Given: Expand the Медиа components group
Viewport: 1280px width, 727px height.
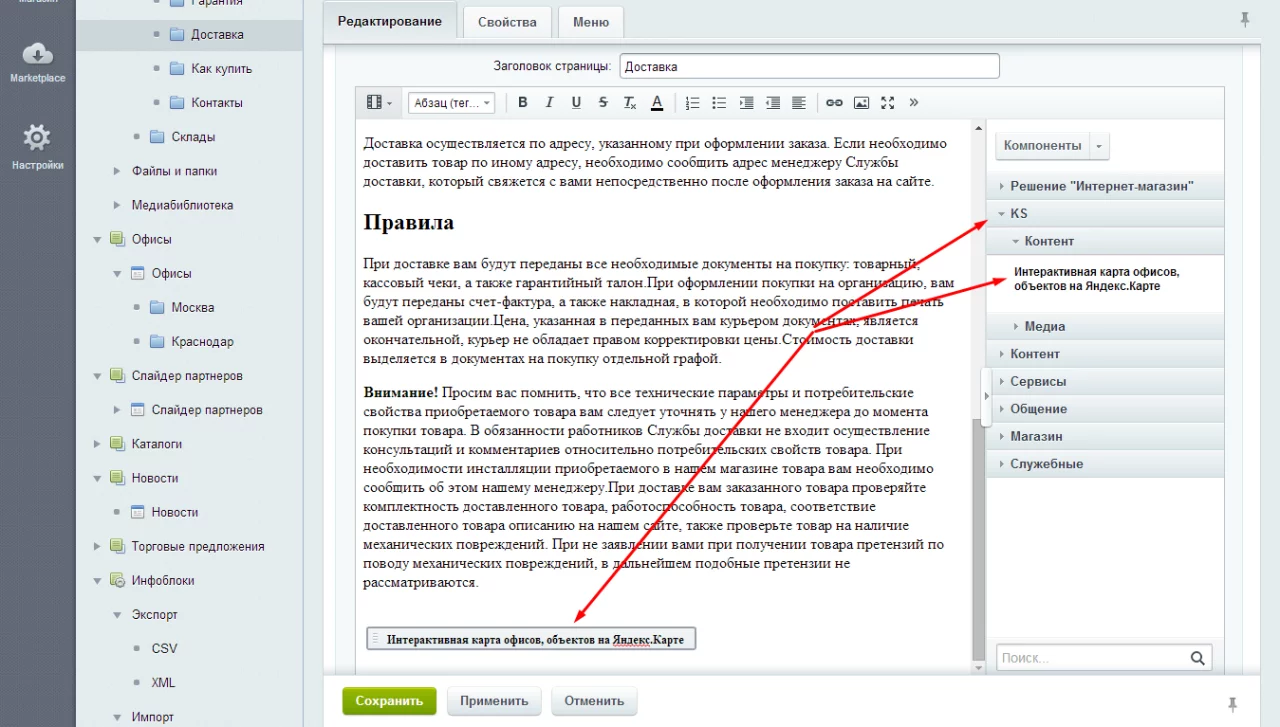Looking at the screenshot, I should click(1044, 326).
